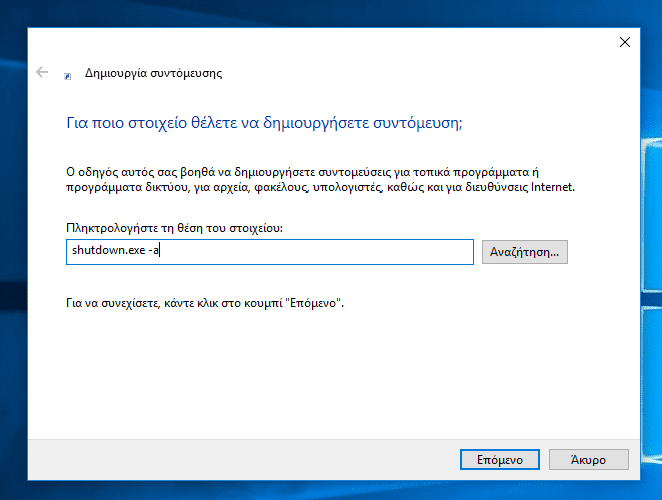Click the back arrow in wizard header
The image size is (662, 500).
coord(42,72)
